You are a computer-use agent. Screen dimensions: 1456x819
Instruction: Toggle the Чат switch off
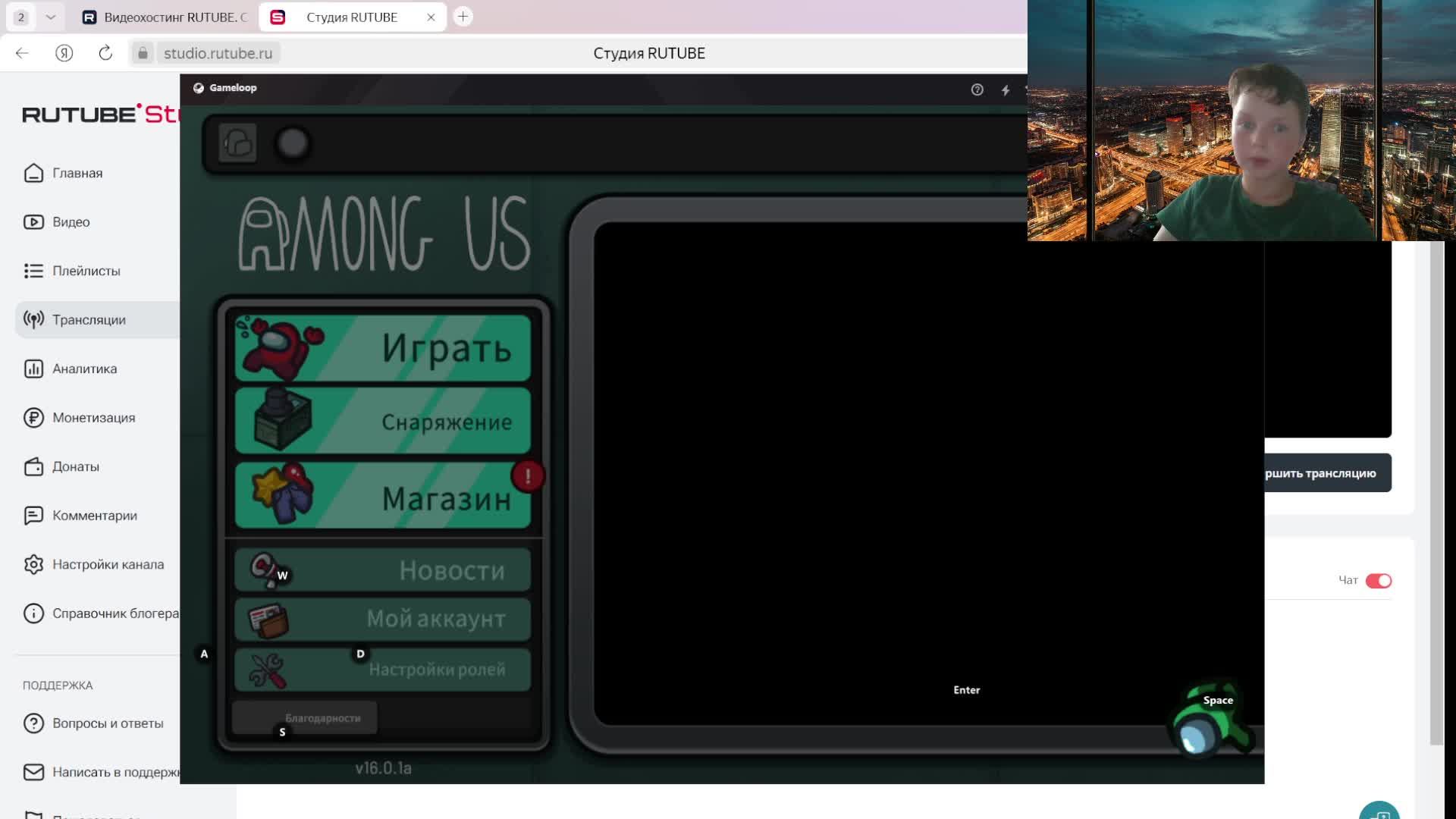(1378, 581)
